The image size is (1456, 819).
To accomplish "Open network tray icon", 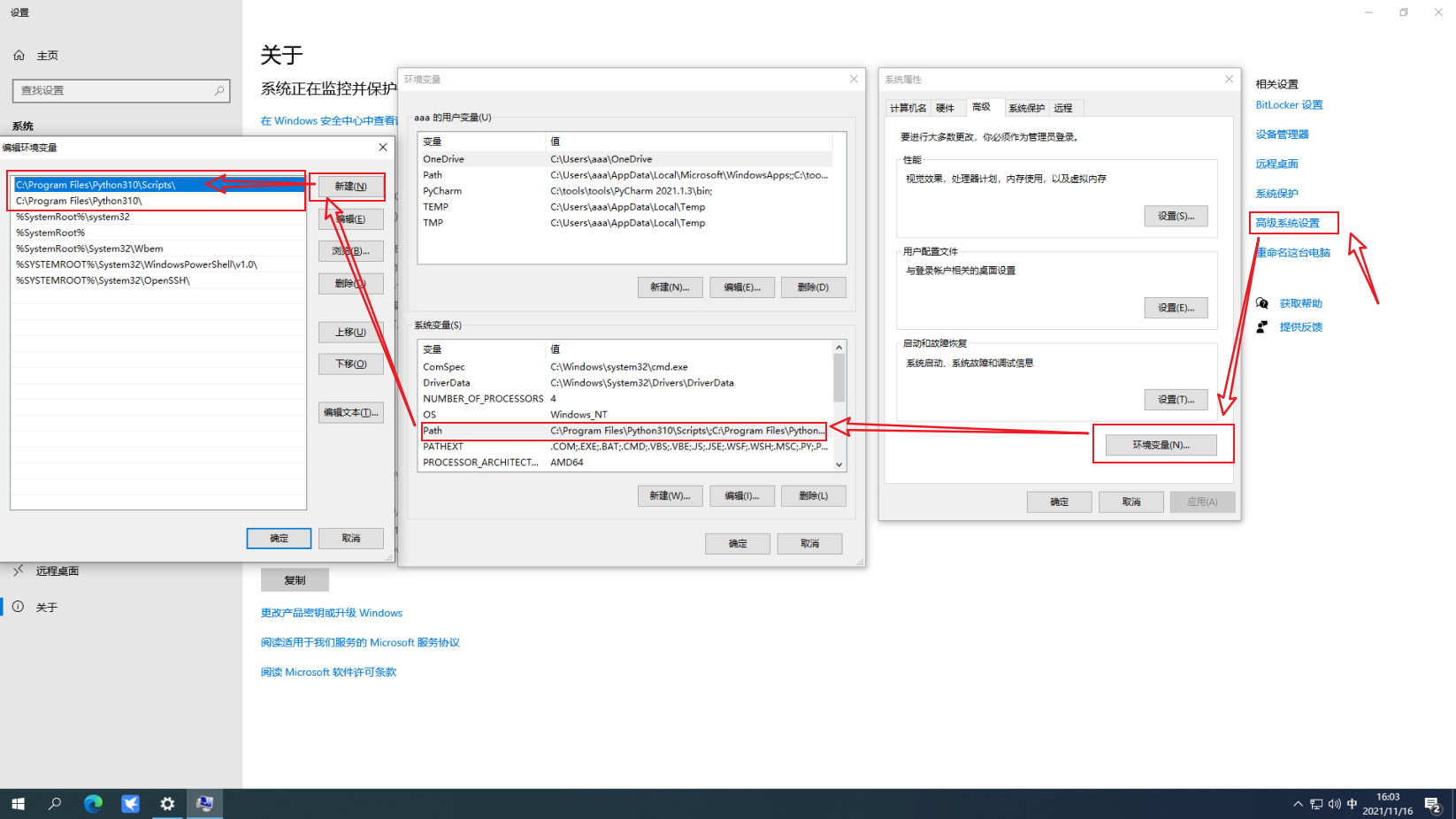I will point(1316,804).
